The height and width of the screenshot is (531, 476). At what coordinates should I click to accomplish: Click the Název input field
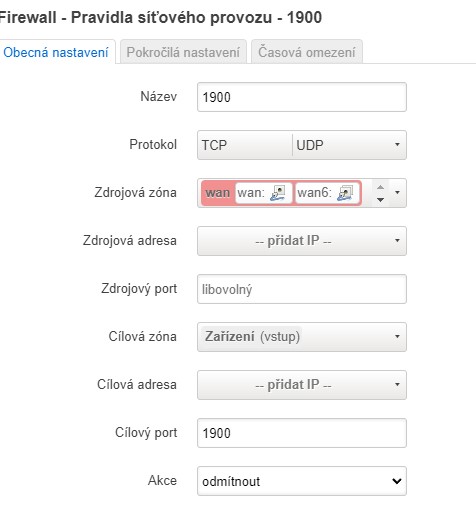[x=302, y=97]
